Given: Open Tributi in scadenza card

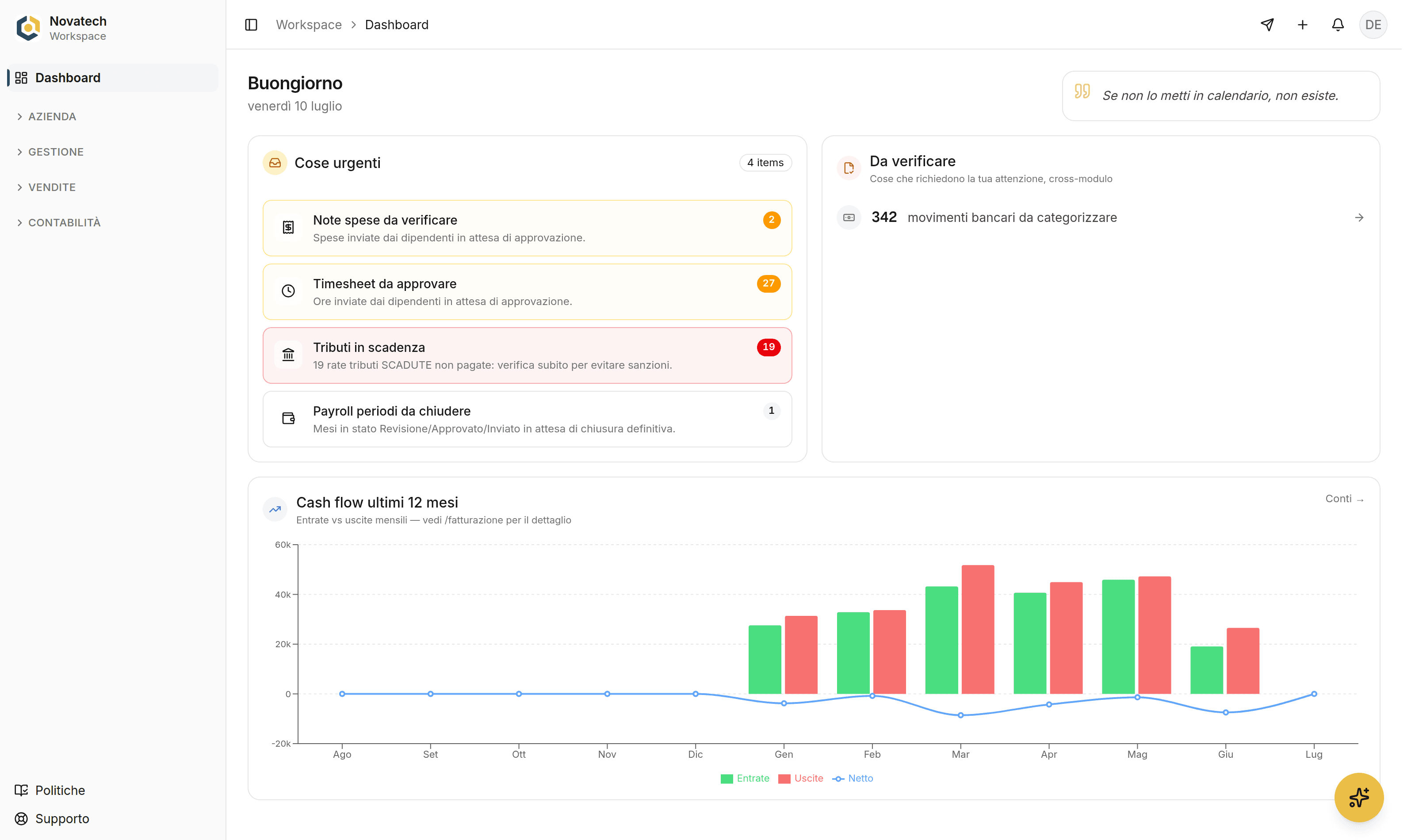Looking at the screenshot, I should pyautogui.click(x=527, y=355).
